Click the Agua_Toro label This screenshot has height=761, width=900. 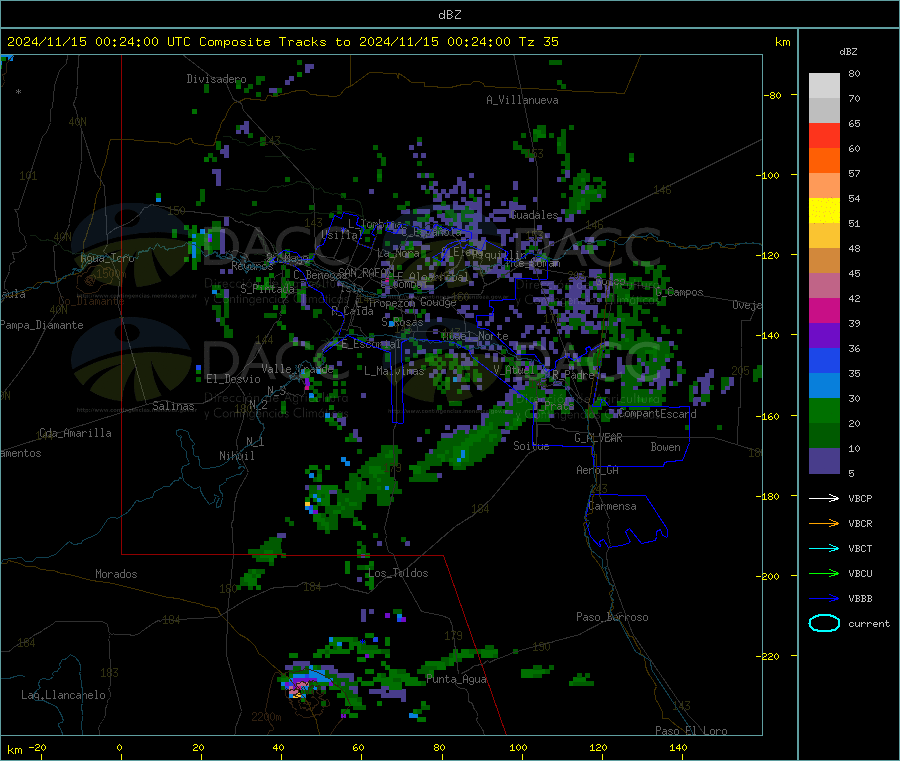pos(107,258)
